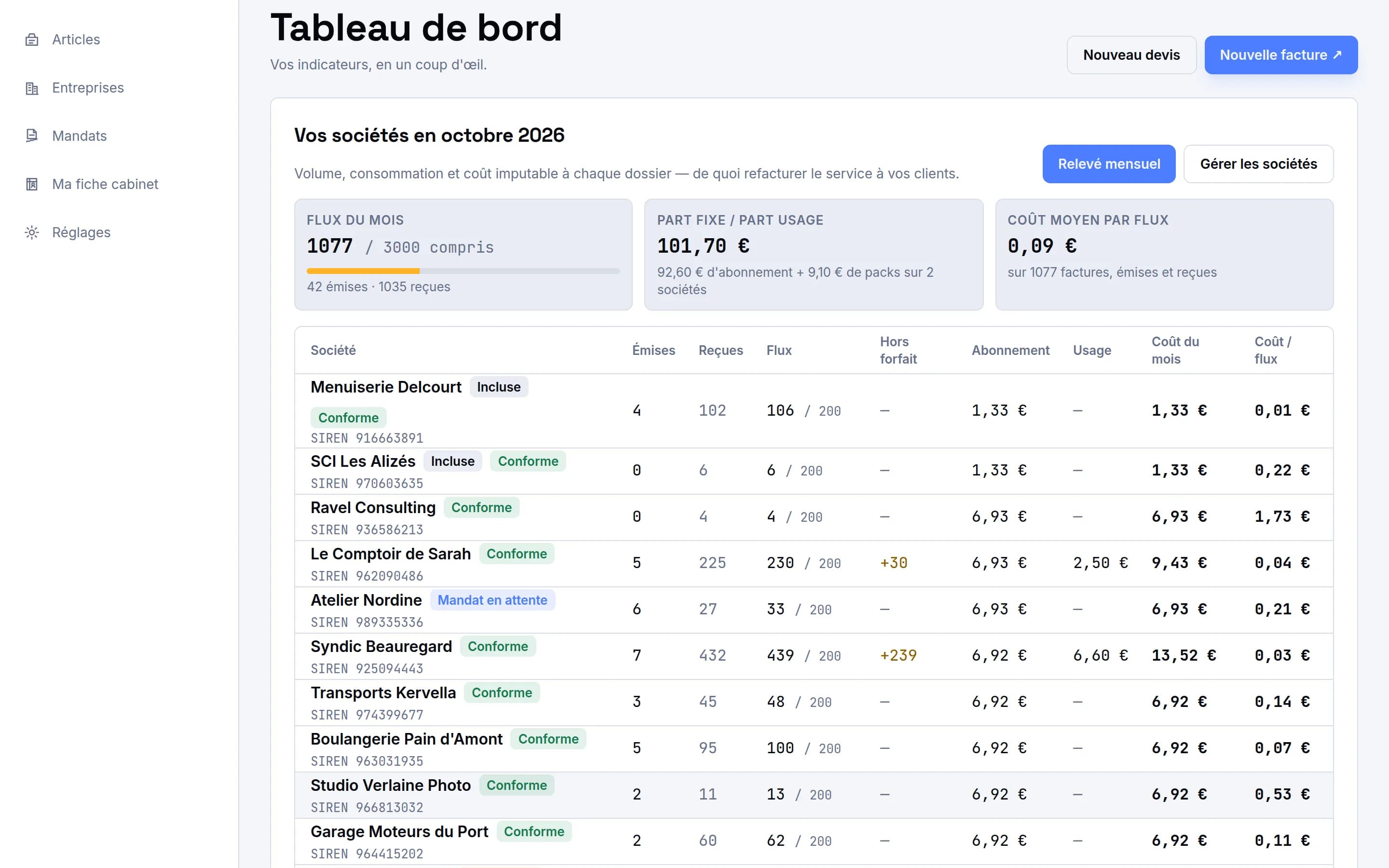1389x868 pixels.
Task: Click the Incluse badge of Menuiserie Delcourt
Action: click(499, 387)
